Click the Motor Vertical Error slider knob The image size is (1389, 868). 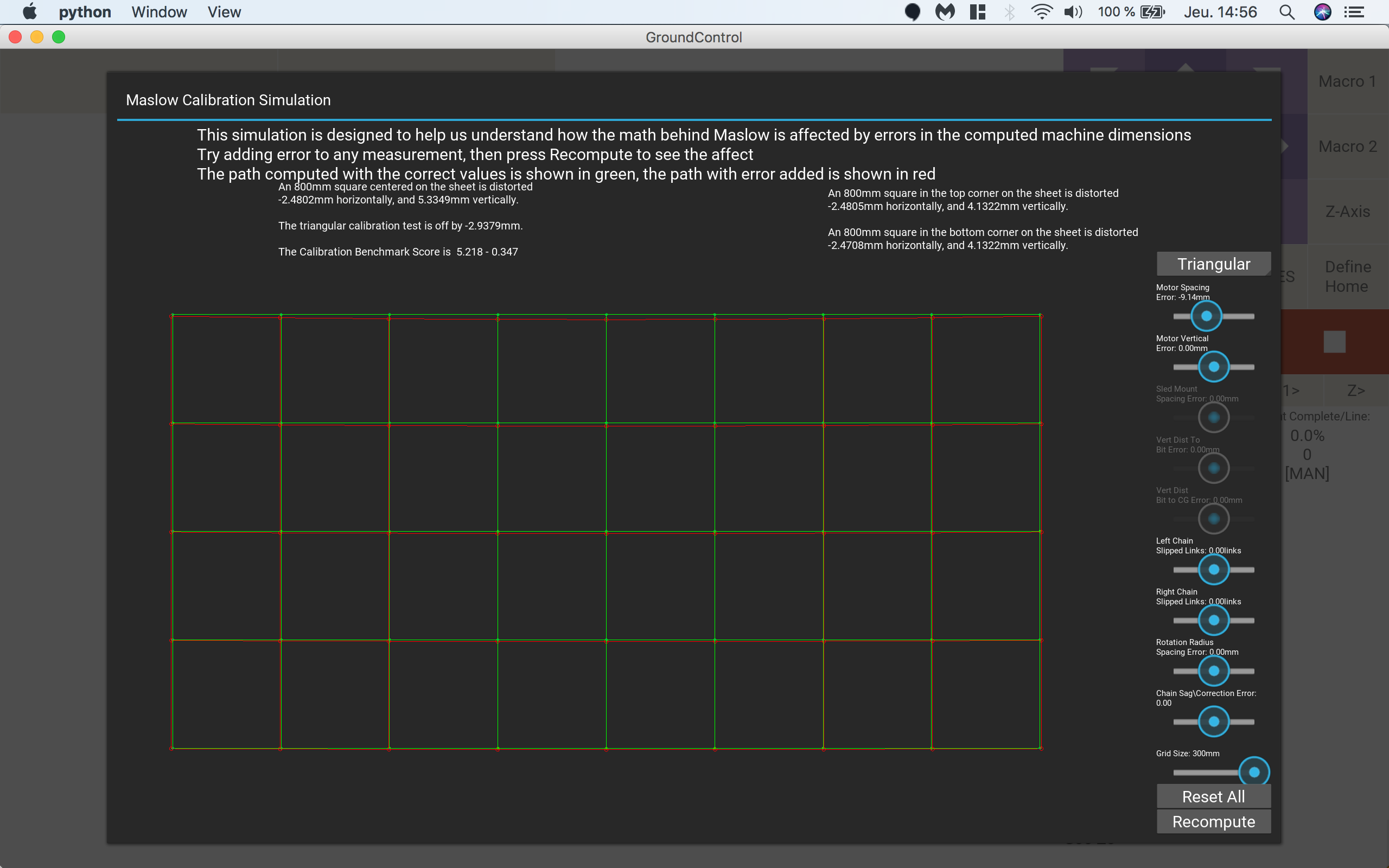pos(1213,367)
